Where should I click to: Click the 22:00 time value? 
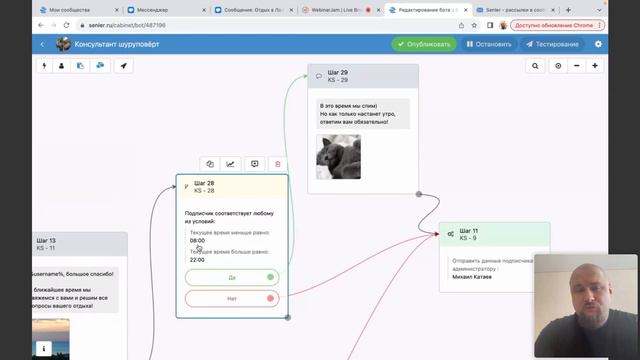coord(197,260)
